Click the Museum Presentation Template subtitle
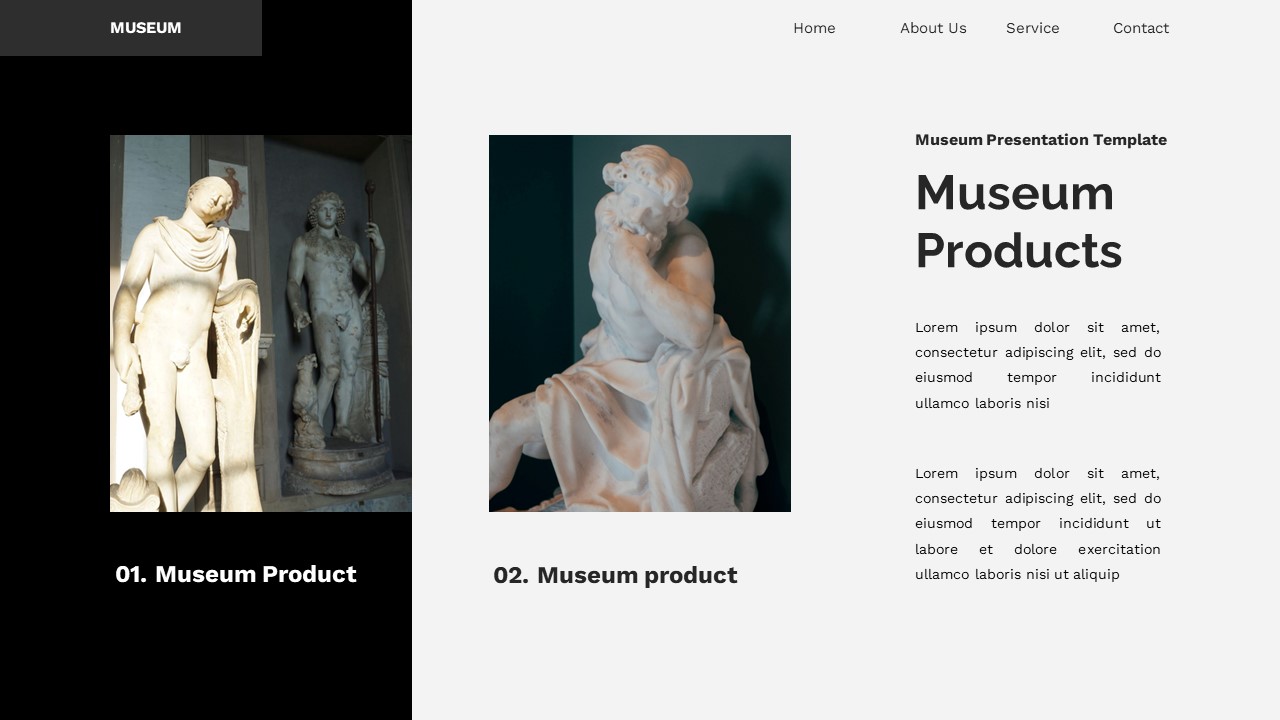Screen dimensions: 1280x720 click(x=1040, y=140)
